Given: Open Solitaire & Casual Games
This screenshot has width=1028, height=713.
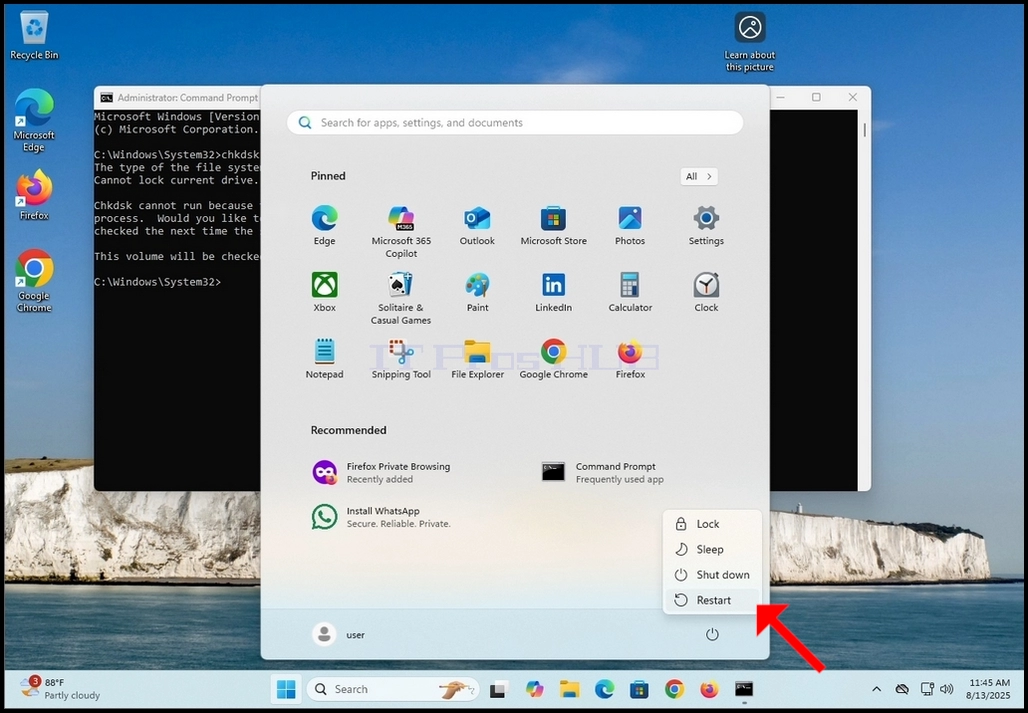Looking at the screenshot, I should [x=401, y=298].
